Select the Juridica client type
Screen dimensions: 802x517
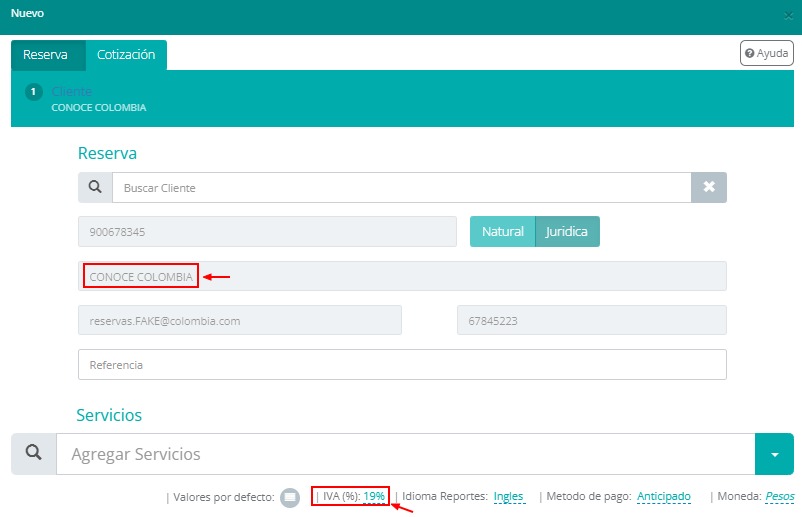[x=567, y=232]
